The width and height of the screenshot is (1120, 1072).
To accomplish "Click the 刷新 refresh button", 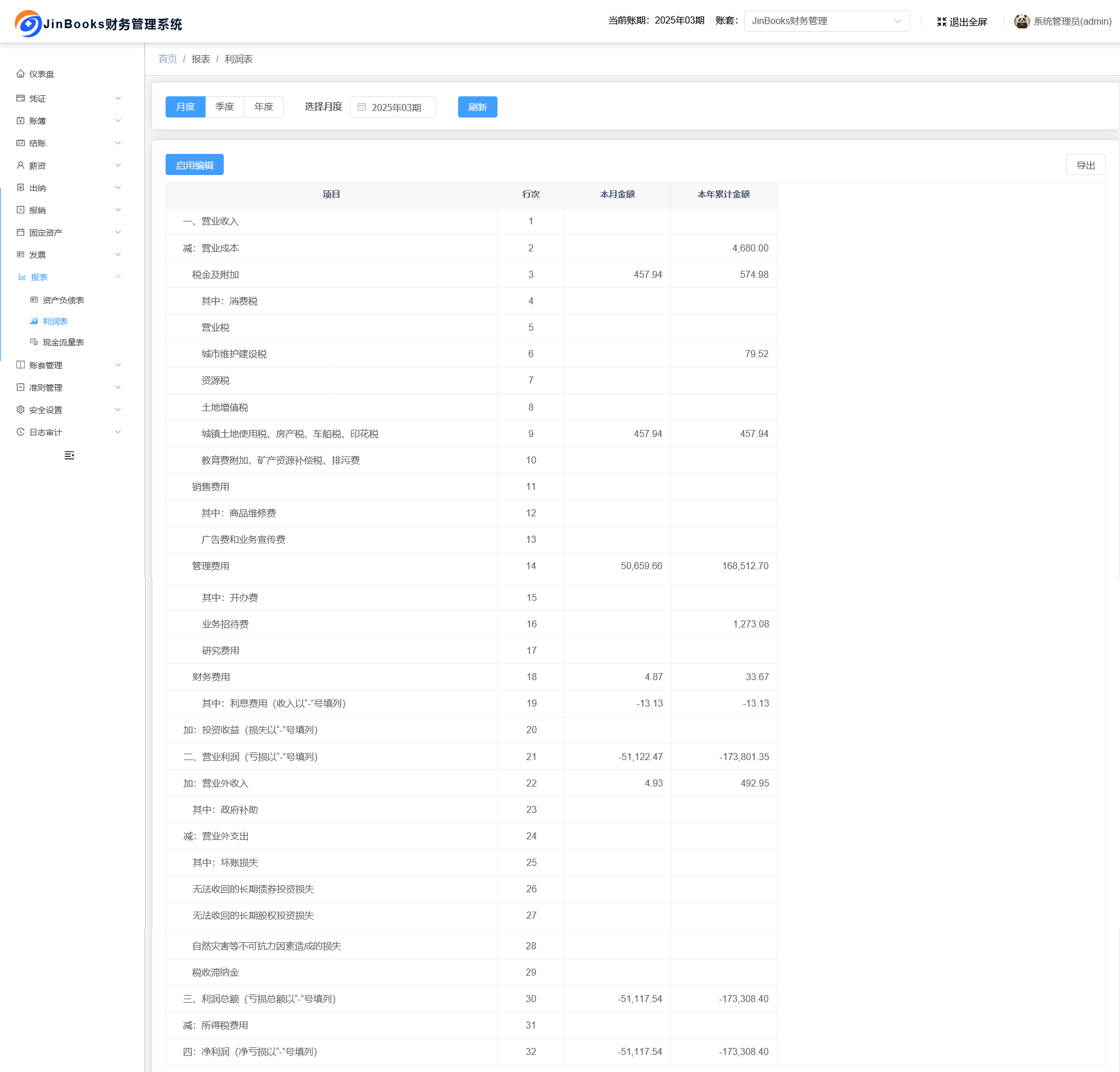I will click(477, 107).
